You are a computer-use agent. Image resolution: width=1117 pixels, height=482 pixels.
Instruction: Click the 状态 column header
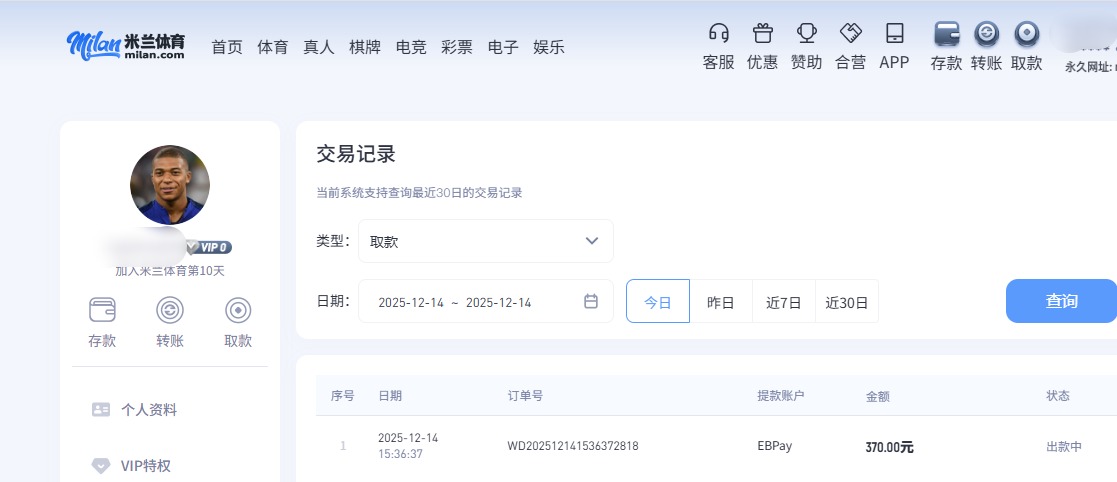(1058, 396)
